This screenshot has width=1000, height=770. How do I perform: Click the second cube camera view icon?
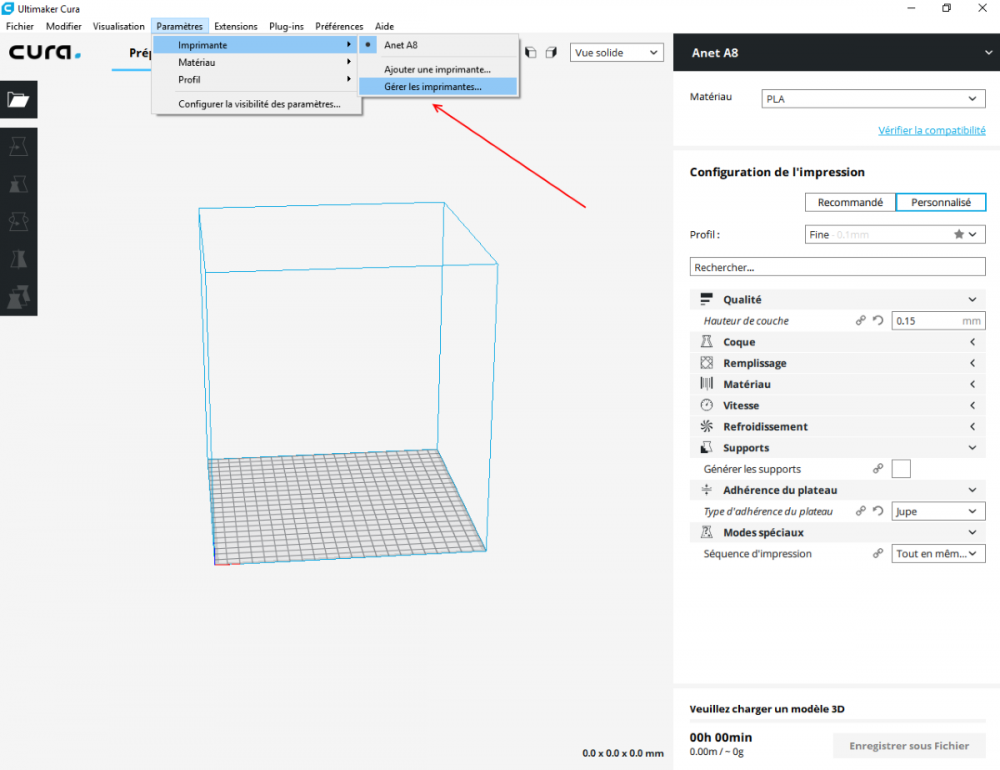point(552,52)
